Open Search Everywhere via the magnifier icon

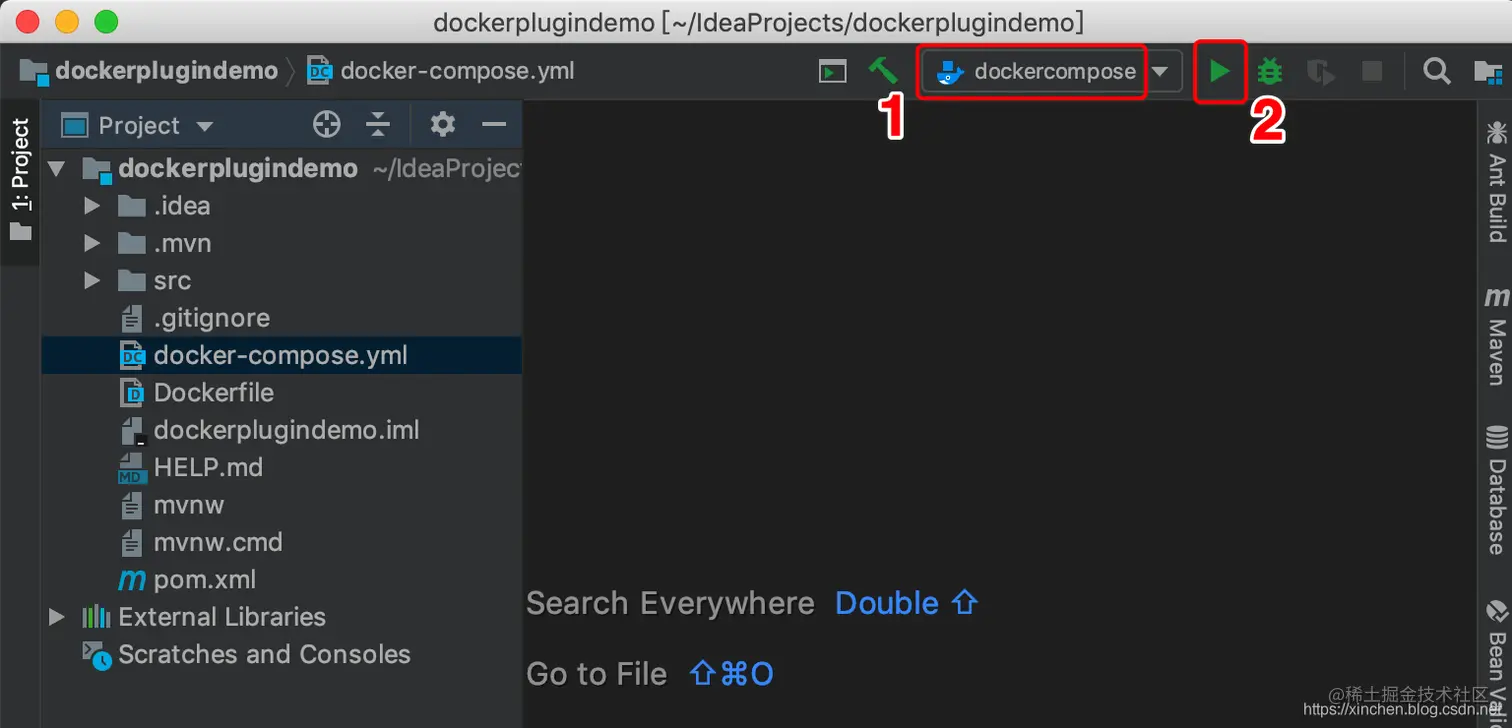pyautogui.click(x=1436, y=71)
